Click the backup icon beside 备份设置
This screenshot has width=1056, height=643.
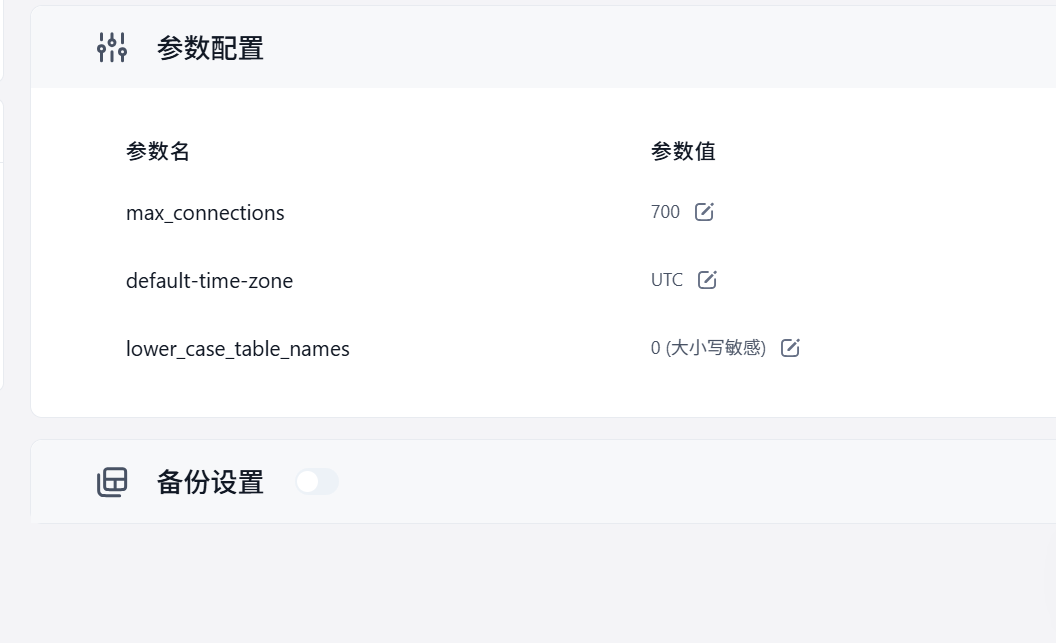pyautogui.click(x=112, y=481)
